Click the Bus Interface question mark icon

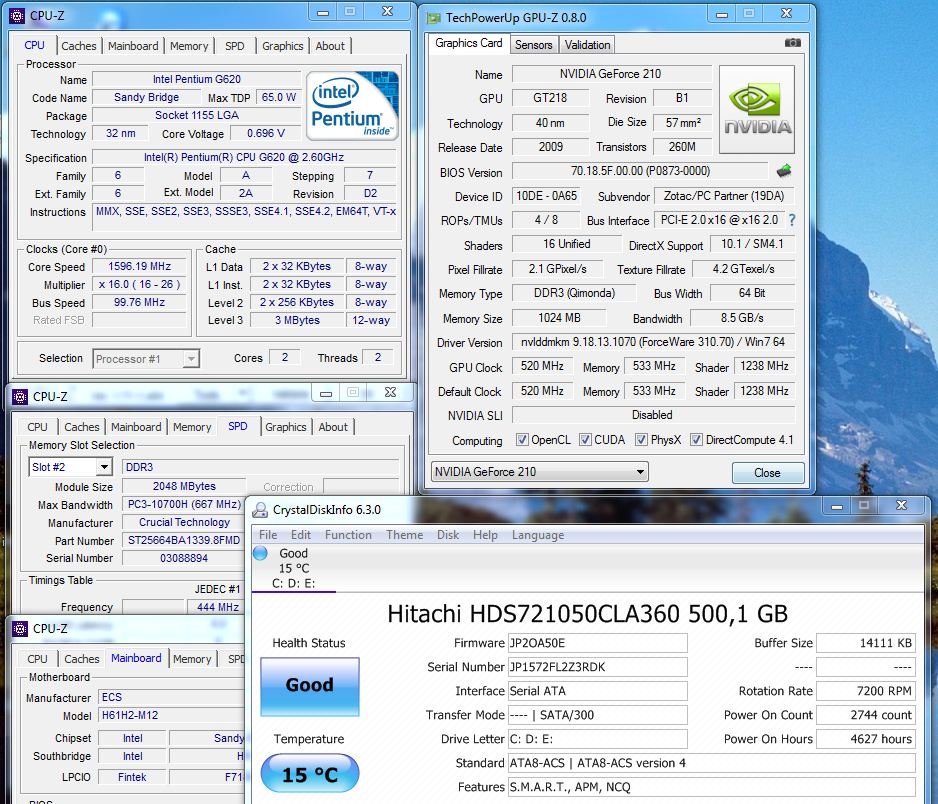(x=792, y=220)
